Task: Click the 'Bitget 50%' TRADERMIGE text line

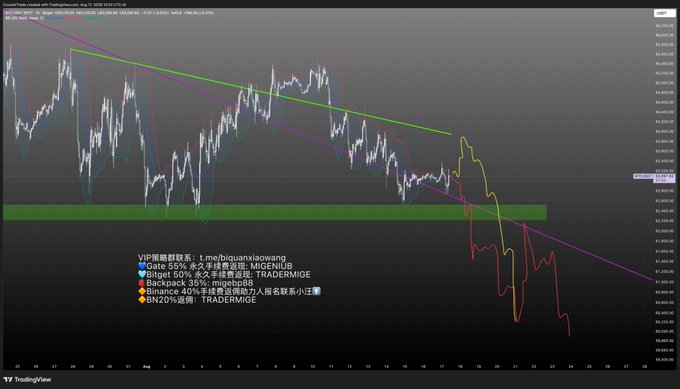Action: coord(224,275)
